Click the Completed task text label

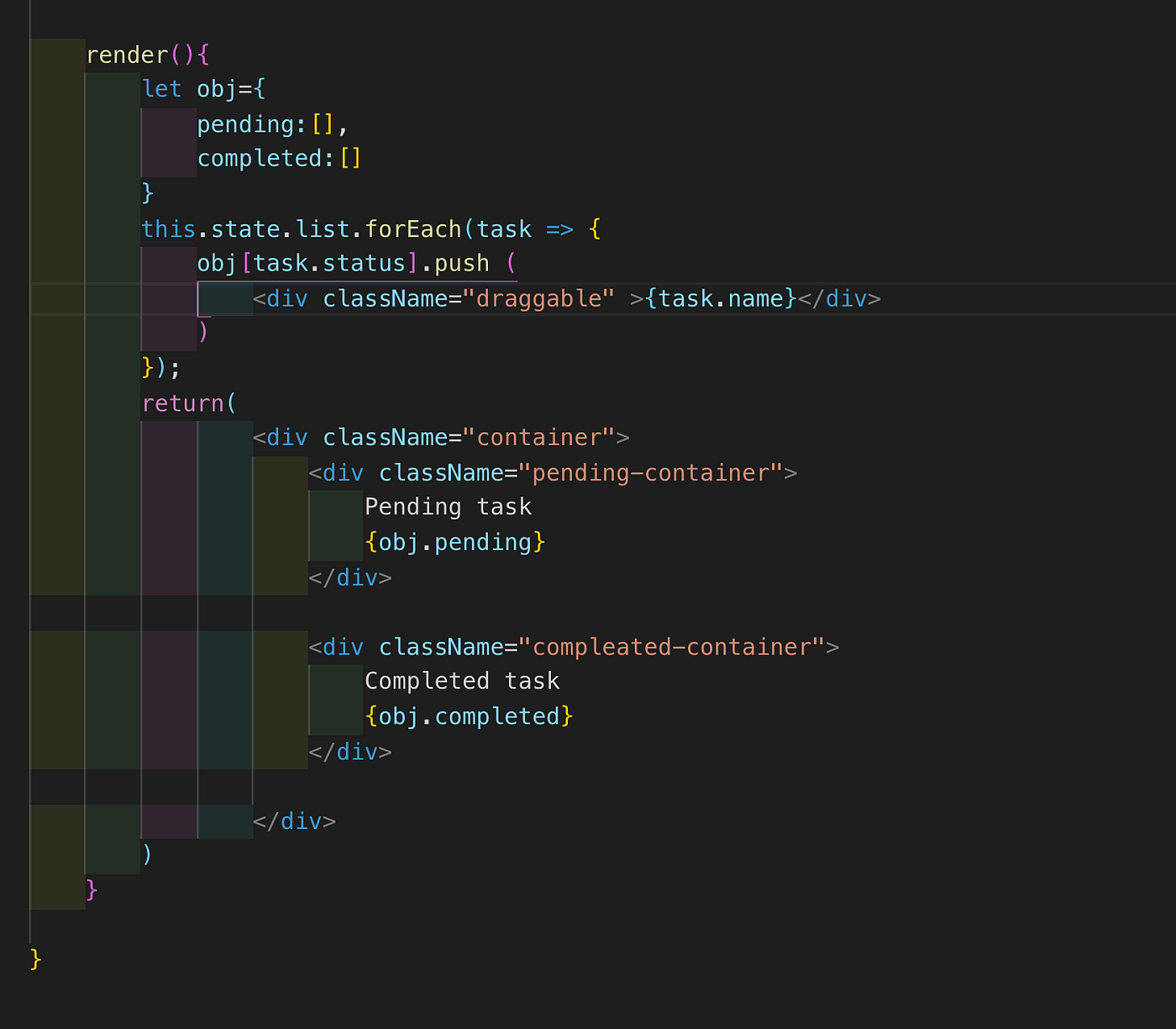tap(461, 680)
